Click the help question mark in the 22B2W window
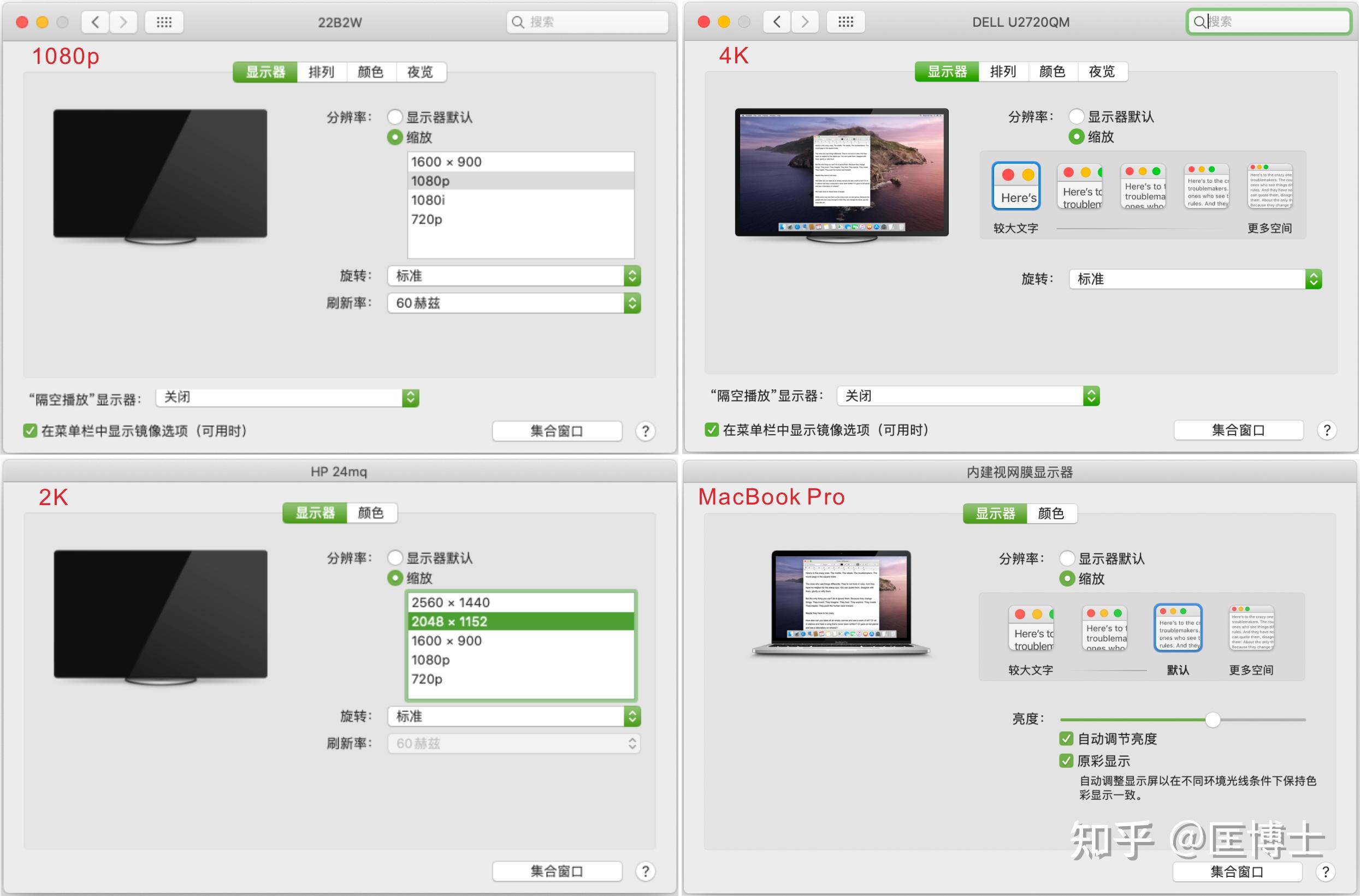1360x896 pixels. click(x=645, y=431)
